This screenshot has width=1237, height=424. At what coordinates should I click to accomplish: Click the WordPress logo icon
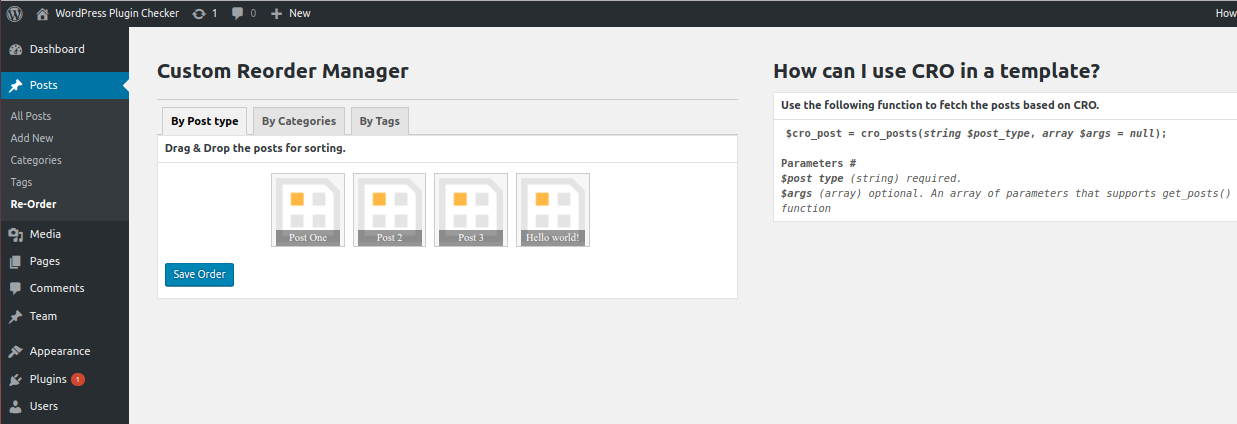[x=15, y=13]
